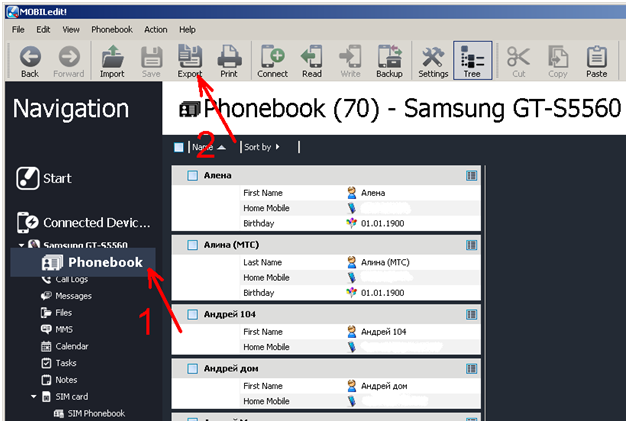The width and height of the screenshot is (628, 423).
Task: Click the MOBILedit! title bar icon
Action: click(12, 12)
